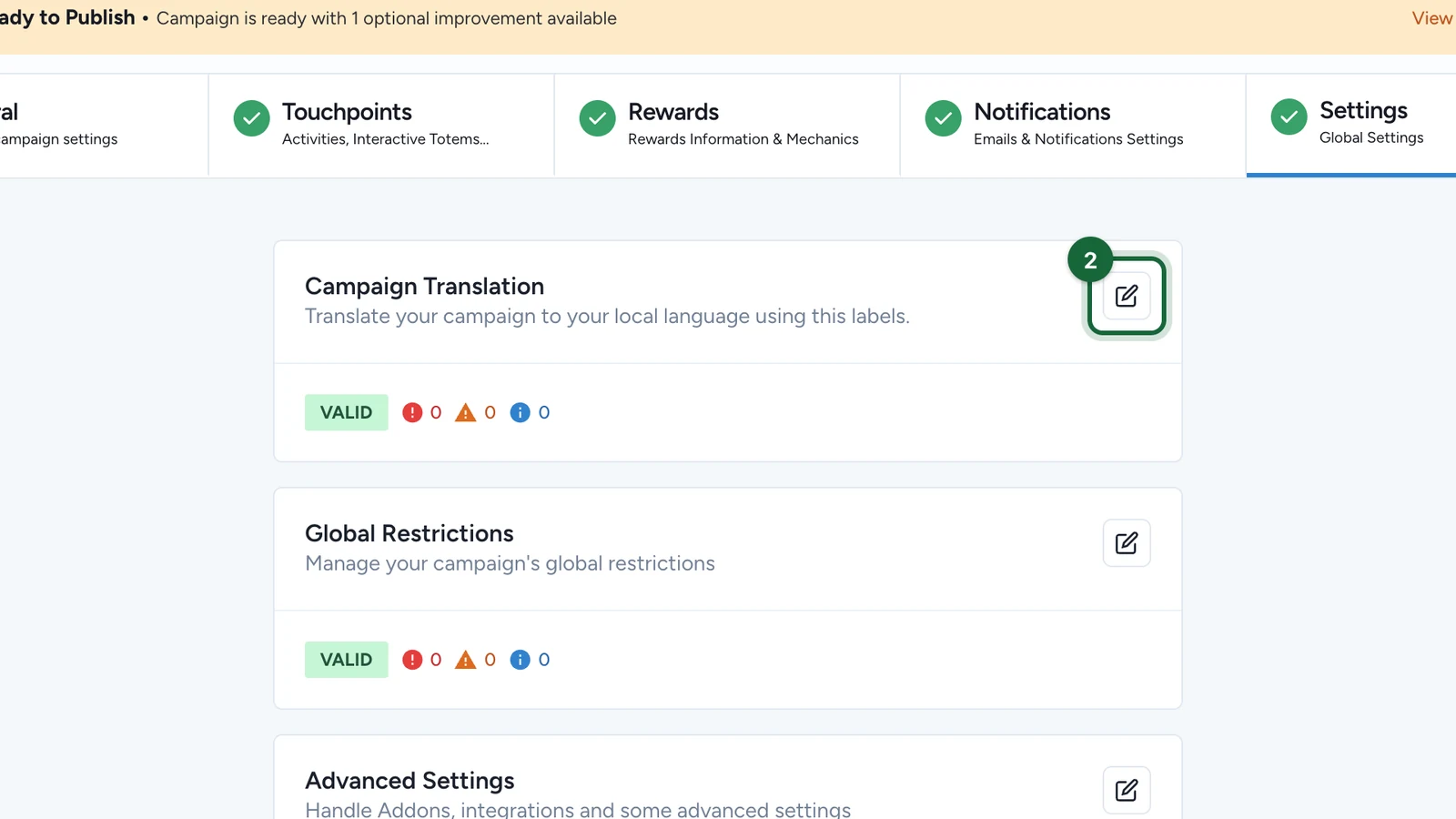1456x819 pixels.
Task: Click 'Activities, Interactive Totems...' subtitle
Action: tap(386, 139)
